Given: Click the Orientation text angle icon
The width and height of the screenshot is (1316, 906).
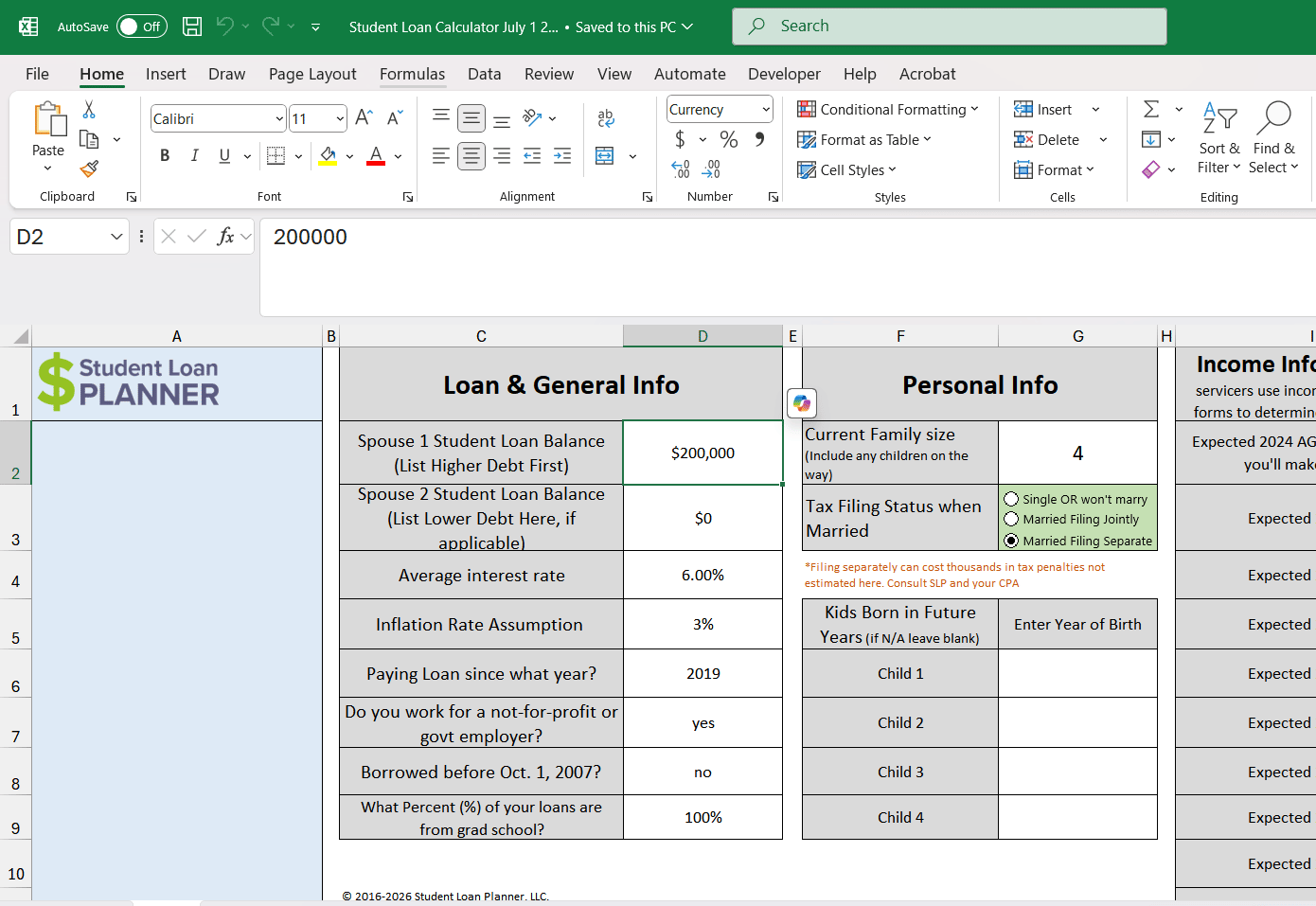Looking at the screenshot, I should [x=532, y=118].
